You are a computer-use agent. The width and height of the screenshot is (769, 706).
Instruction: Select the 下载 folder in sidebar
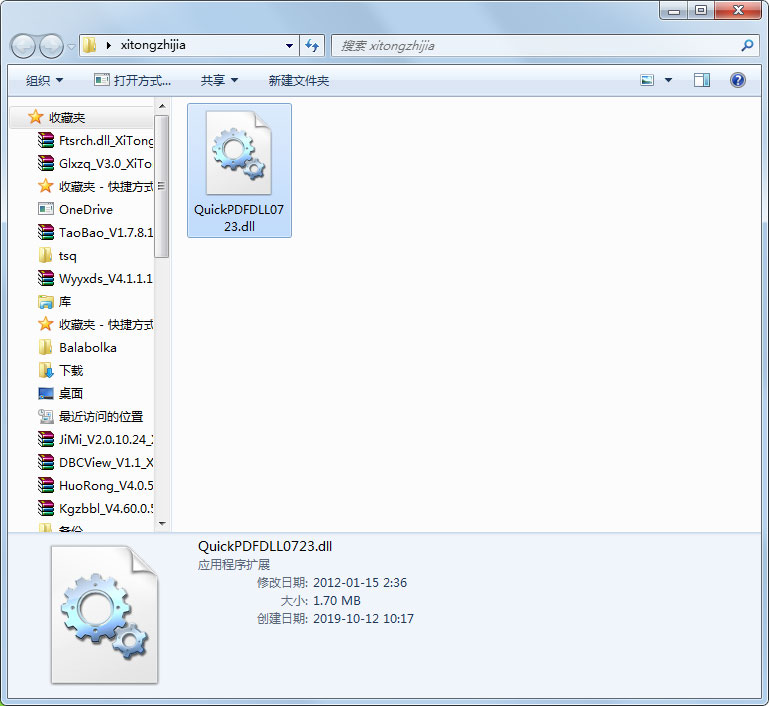point(71,370)
